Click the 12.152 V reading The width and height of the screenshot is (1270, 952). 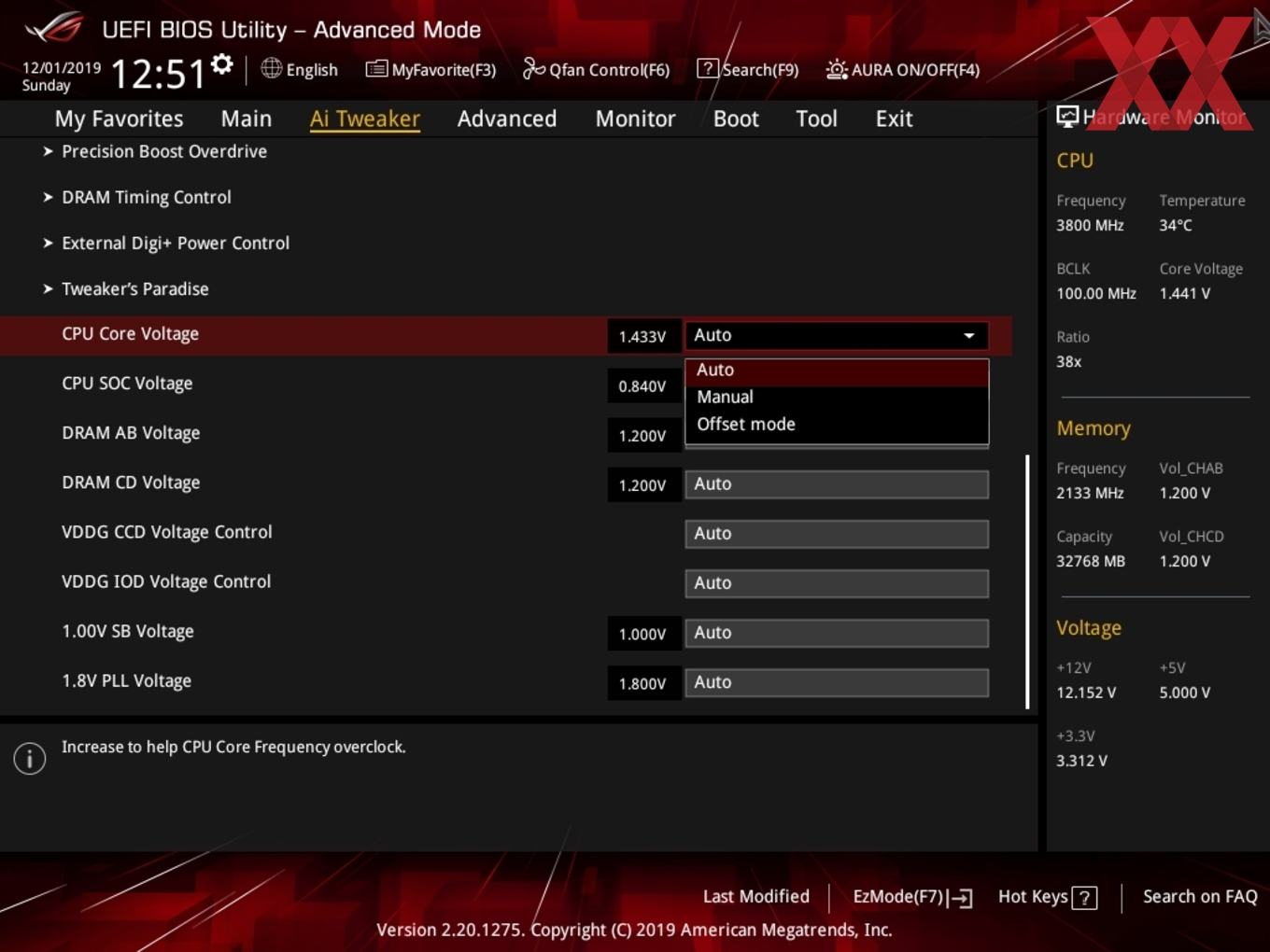(x=1086, y=693)
